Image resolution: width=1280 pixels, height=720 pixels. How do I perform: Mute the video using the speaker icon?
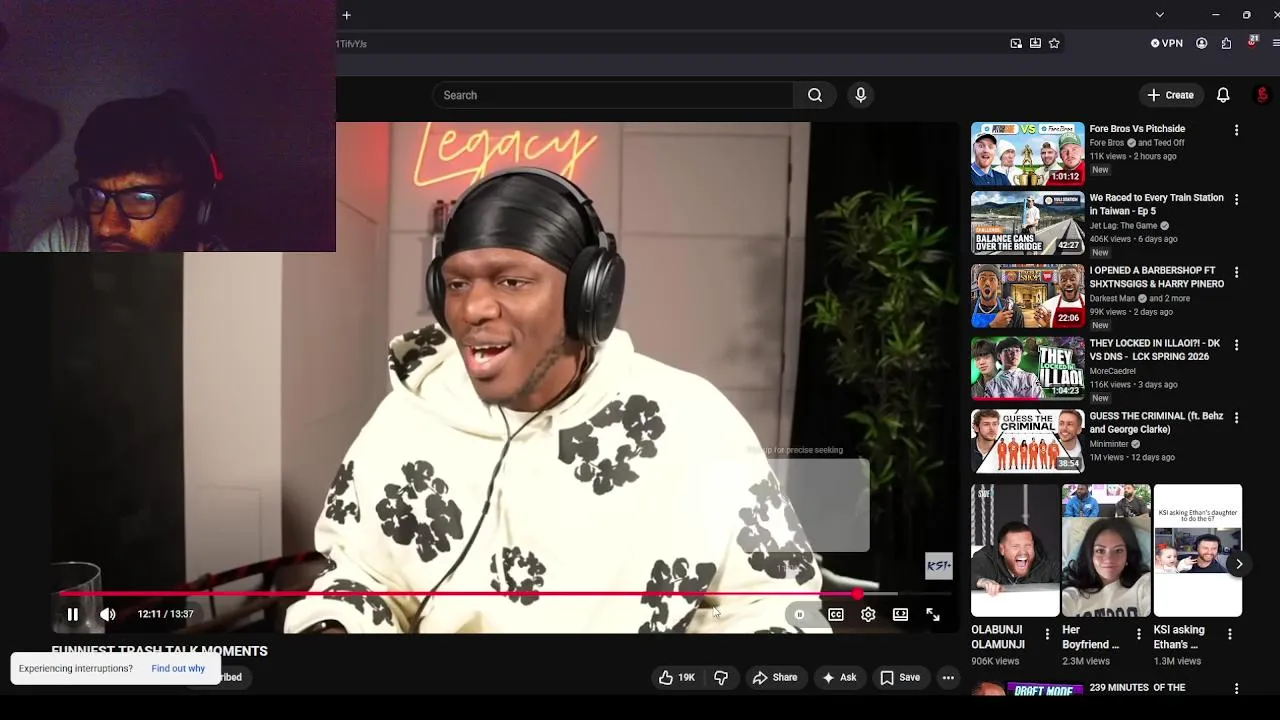click(108, 614)
